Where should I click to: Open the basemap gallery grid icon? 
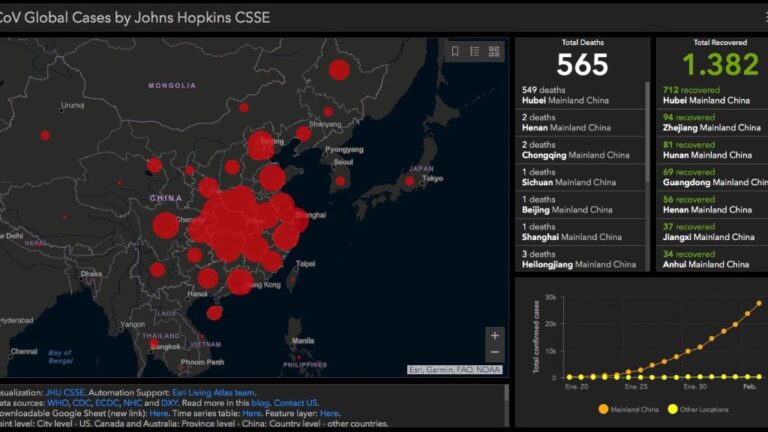pyautogui.click(x=495, y=51)
